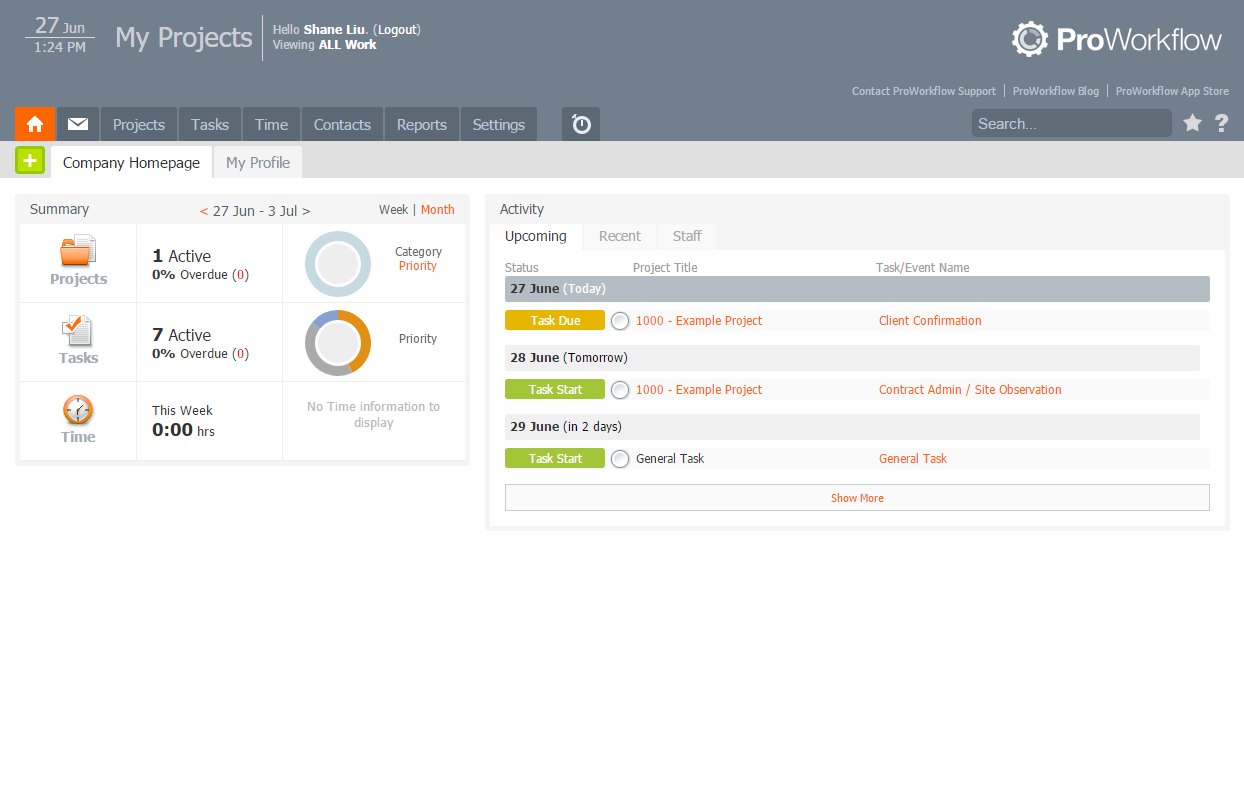Click the Priority donut chart
The width and height of the screenshot is (1244, 786).
point(338,343)
